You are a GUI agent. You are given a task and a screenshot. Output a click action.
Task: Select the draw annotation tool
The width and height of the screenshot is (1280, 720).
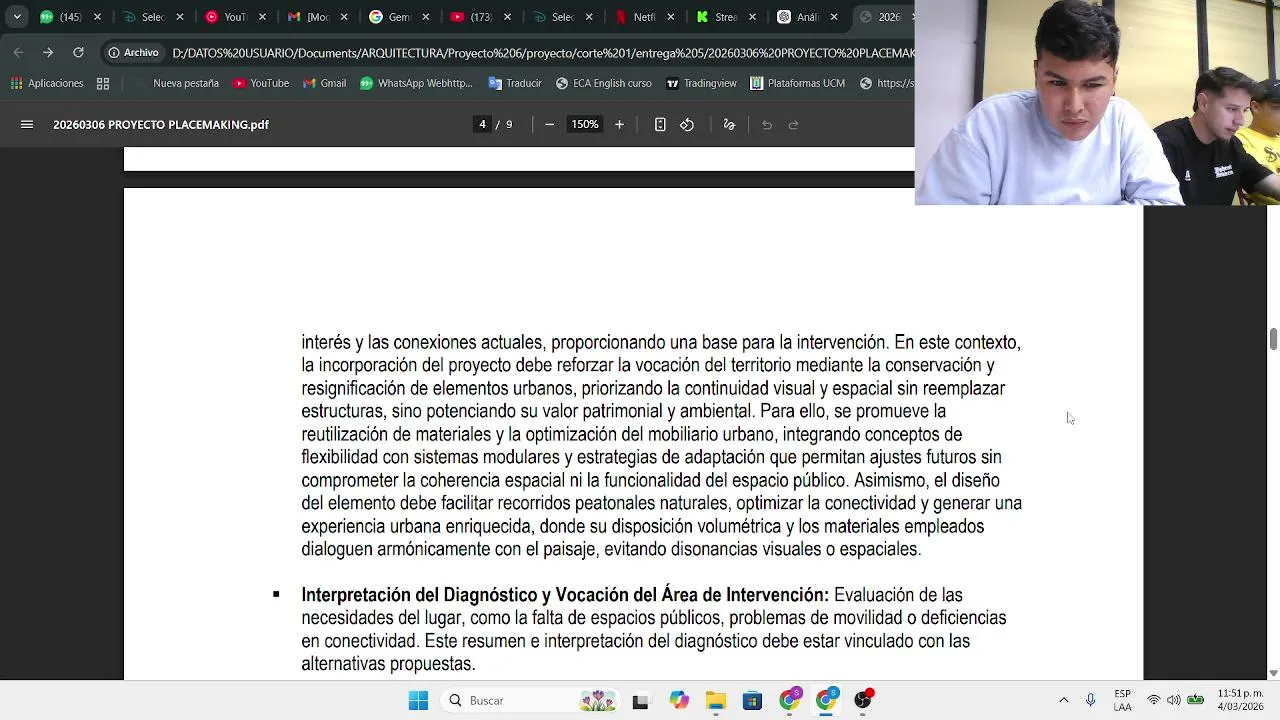[729, 125]
